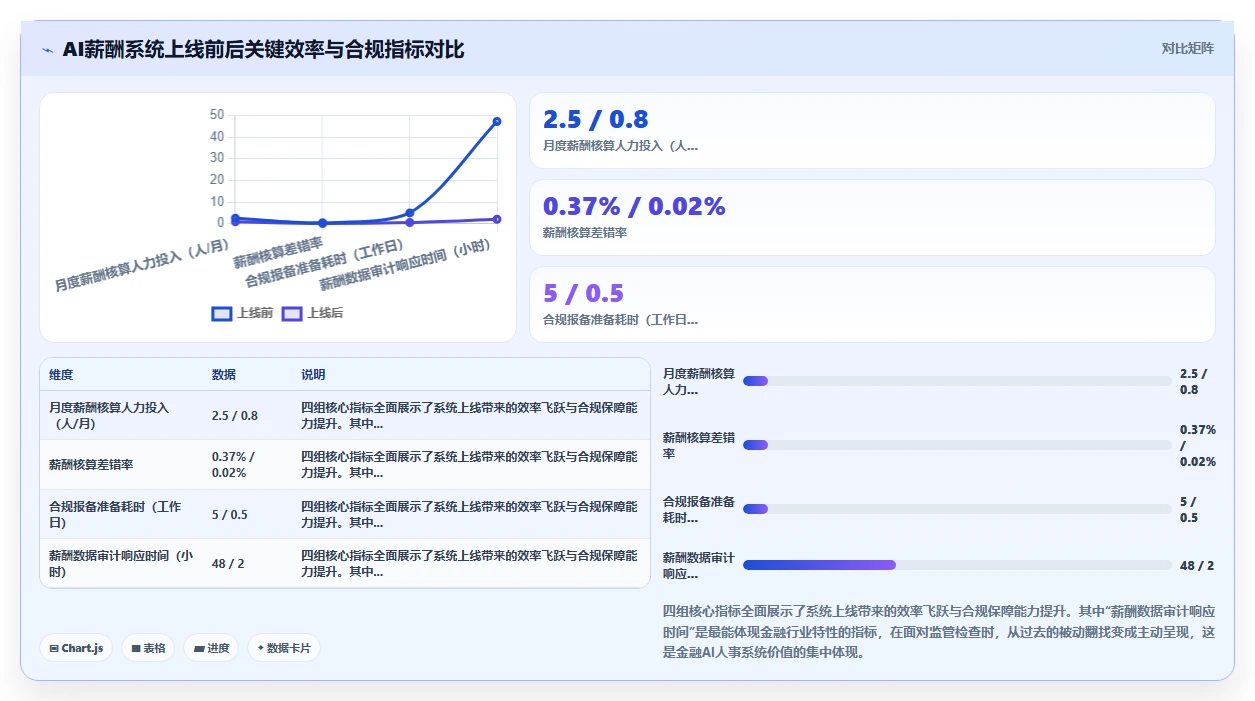The width and height of the screenshot is (1255, 701).
Task: Click the lightning icon beside the title
Action: click(47, 50)
